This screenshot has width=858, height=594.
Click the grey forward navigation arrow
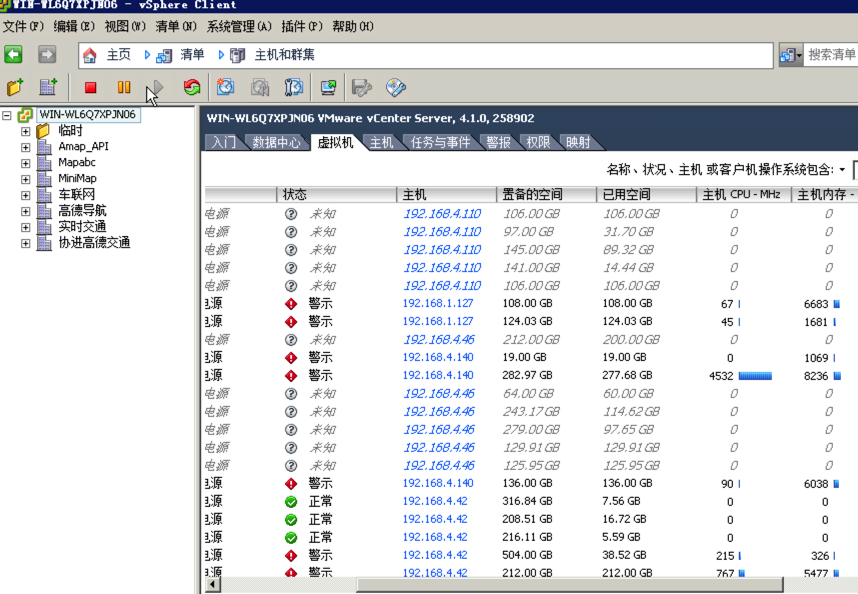pos(47,55)
